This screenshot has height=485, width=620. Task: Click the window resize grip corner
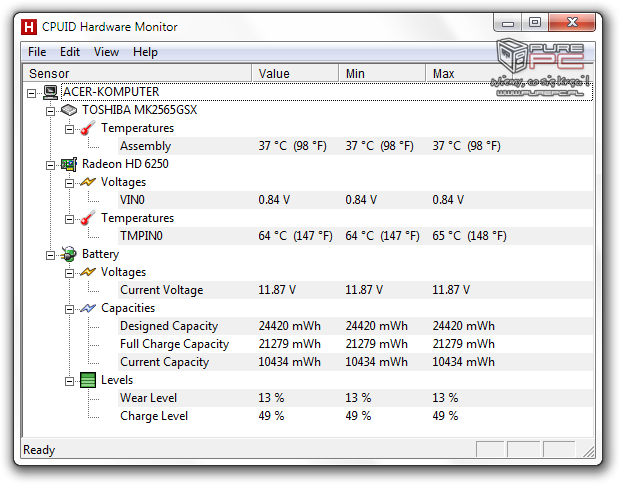click(x=589, y=451)
